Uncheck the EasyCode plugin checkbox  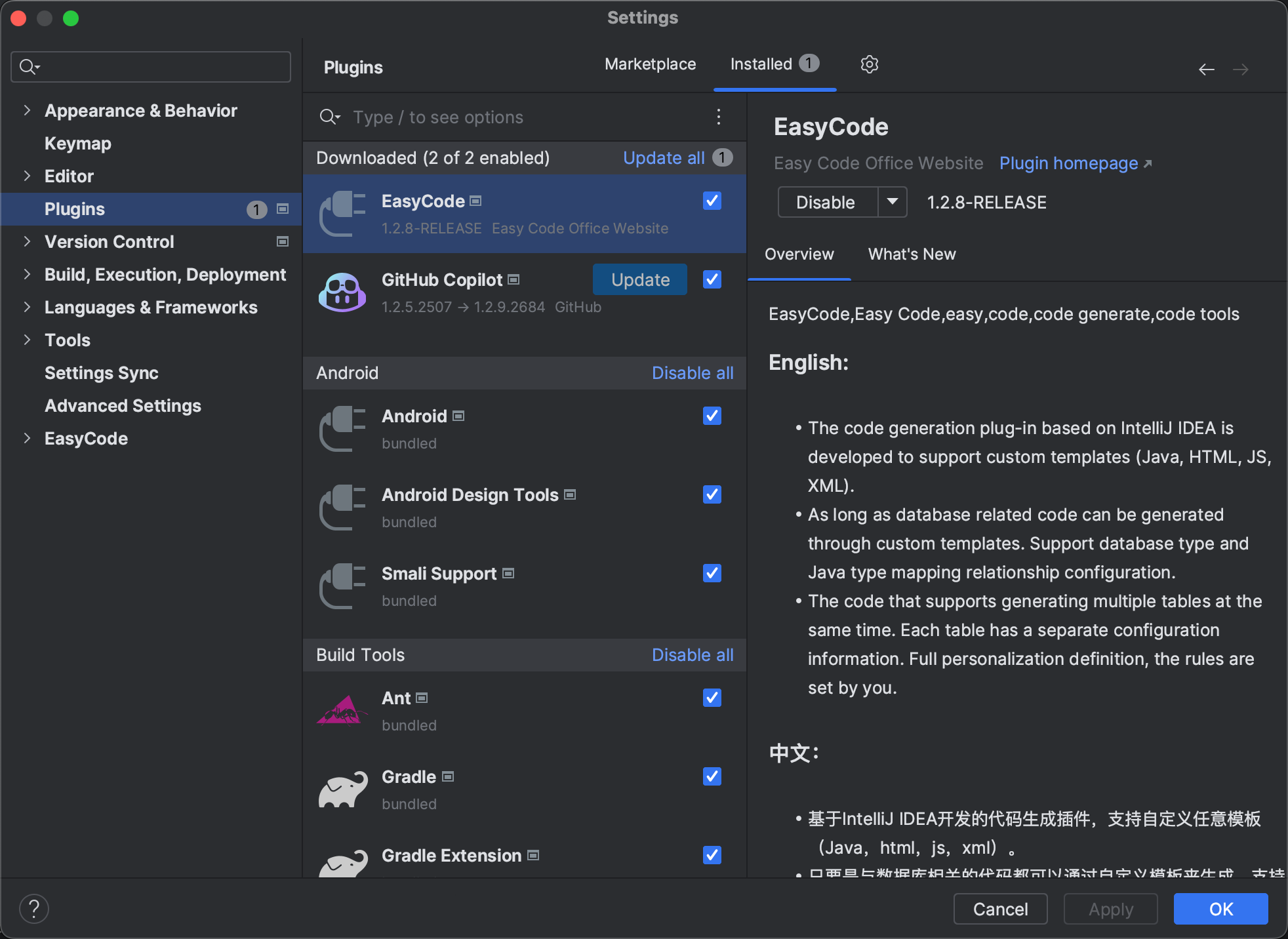tap(712, 201)
